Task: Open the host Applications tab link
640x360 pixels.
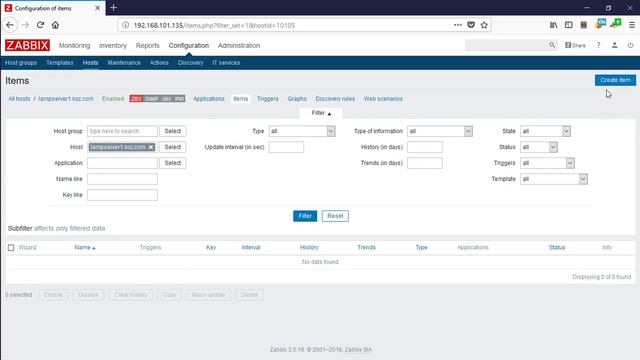Action: click(x=209, y=99)
